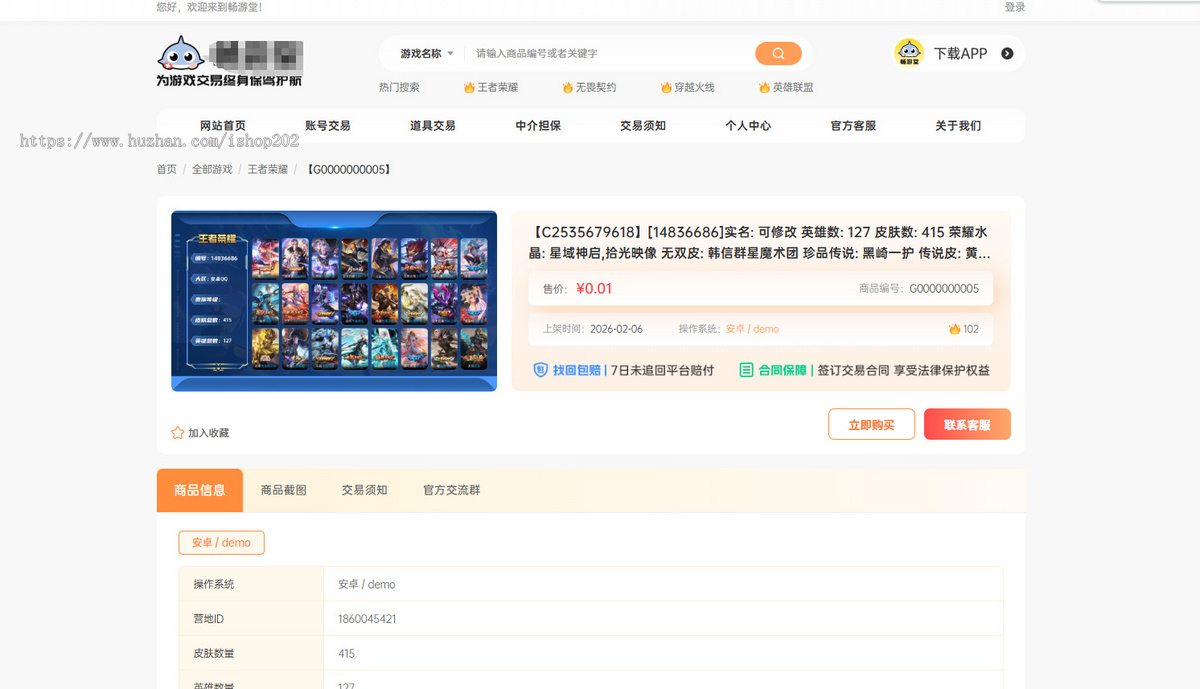This screenshot has height=689, width=1200.
Task: Open the game account preview image
Action: click(334, 301)
